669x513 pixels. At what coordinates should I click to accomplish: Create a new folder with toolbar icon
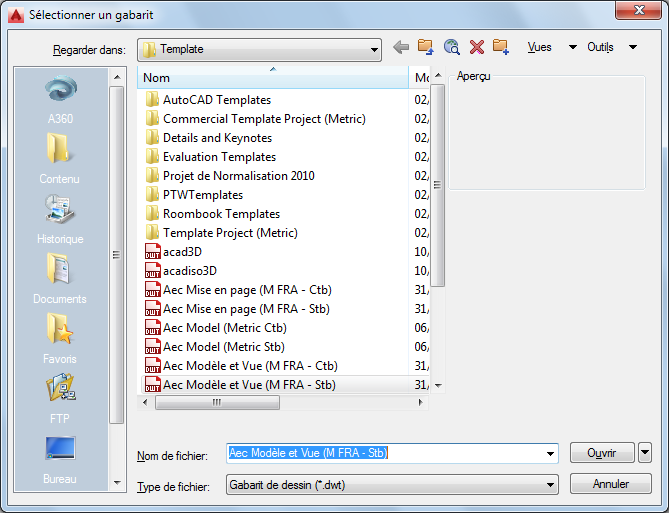[501, 47]
